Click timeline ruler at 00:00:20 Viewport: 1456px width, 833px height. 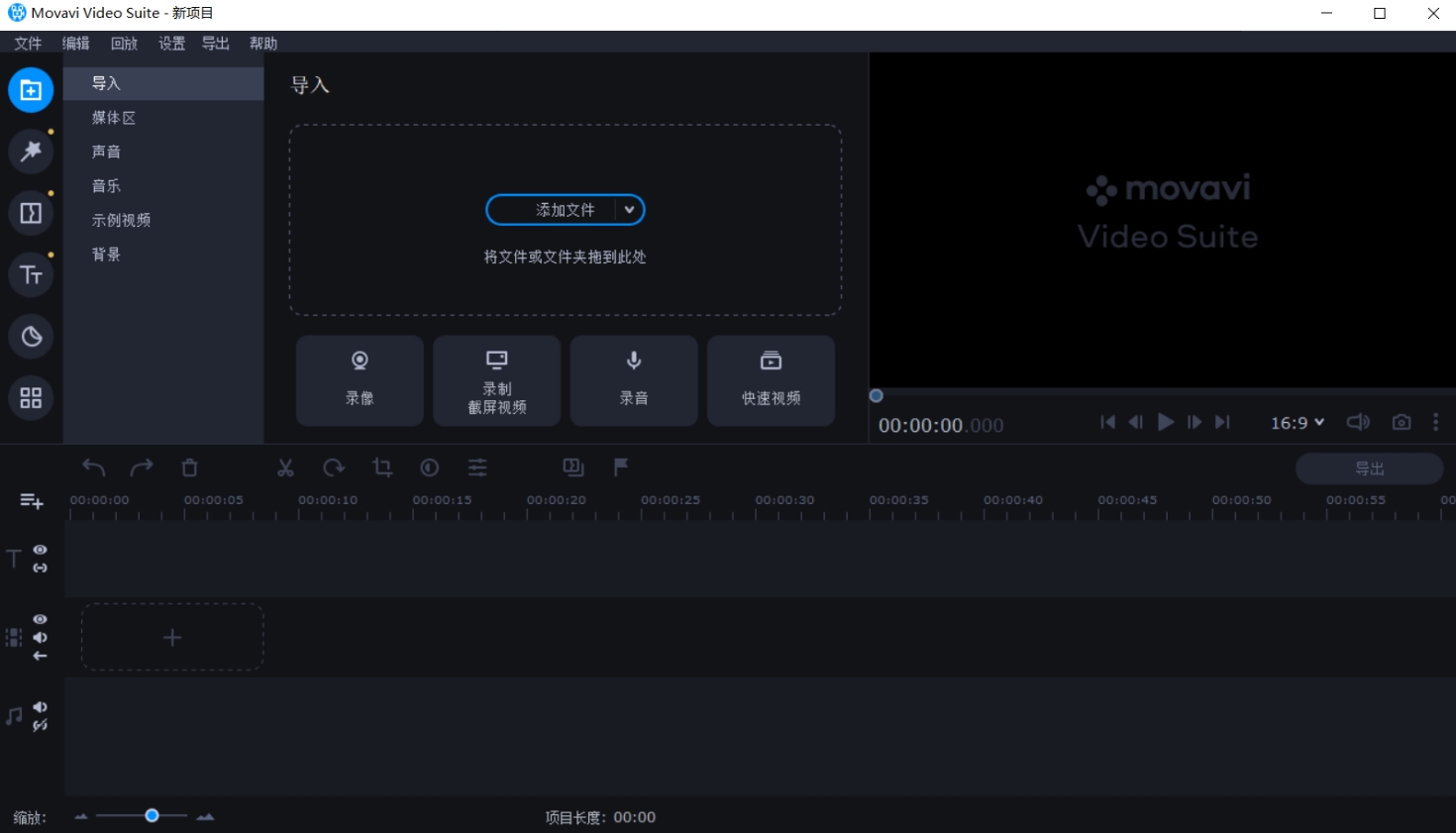[557, 501]
